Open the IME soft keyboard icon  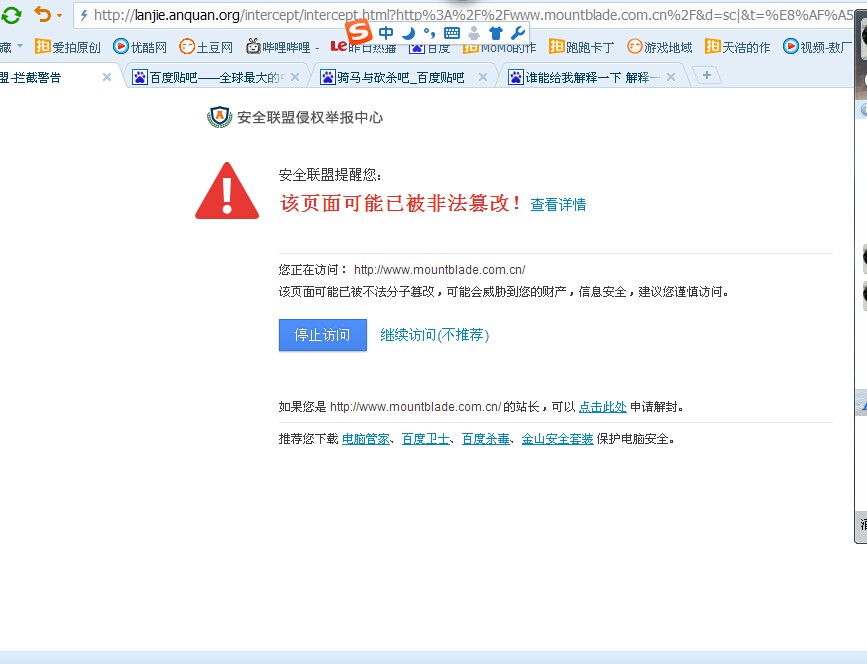click(452, 34)
